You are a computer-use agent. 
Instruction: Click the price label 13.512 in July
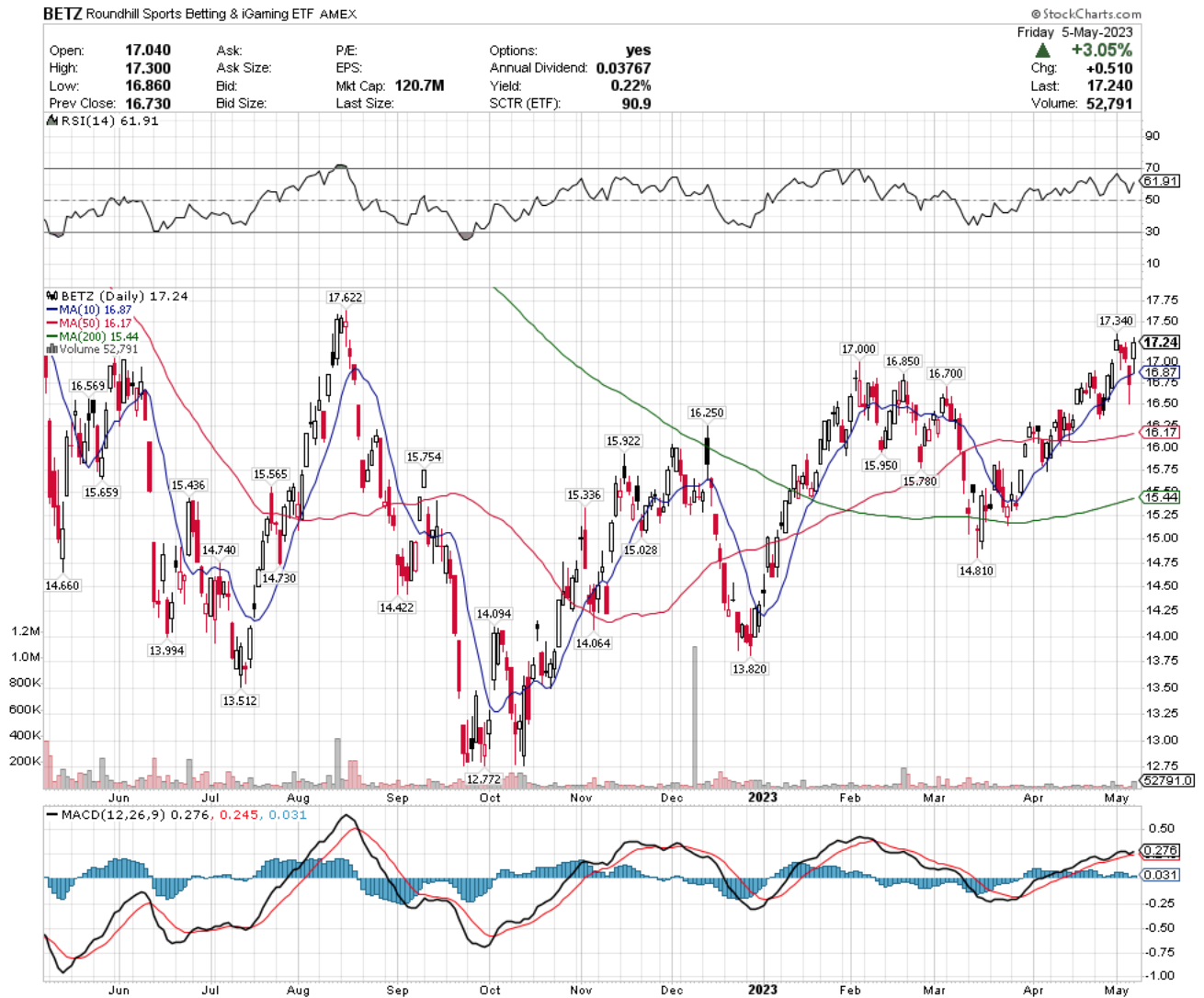[x=240, y=700]
